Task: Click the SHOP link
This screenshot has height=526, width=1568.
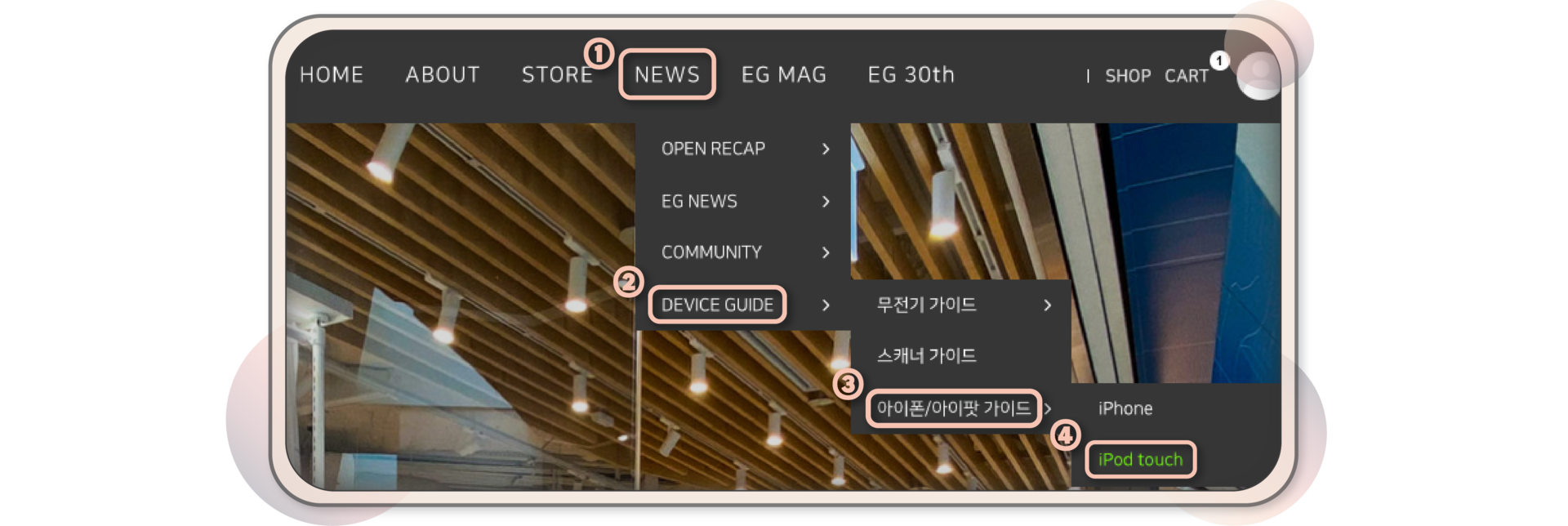Action: pos(1128,76)
